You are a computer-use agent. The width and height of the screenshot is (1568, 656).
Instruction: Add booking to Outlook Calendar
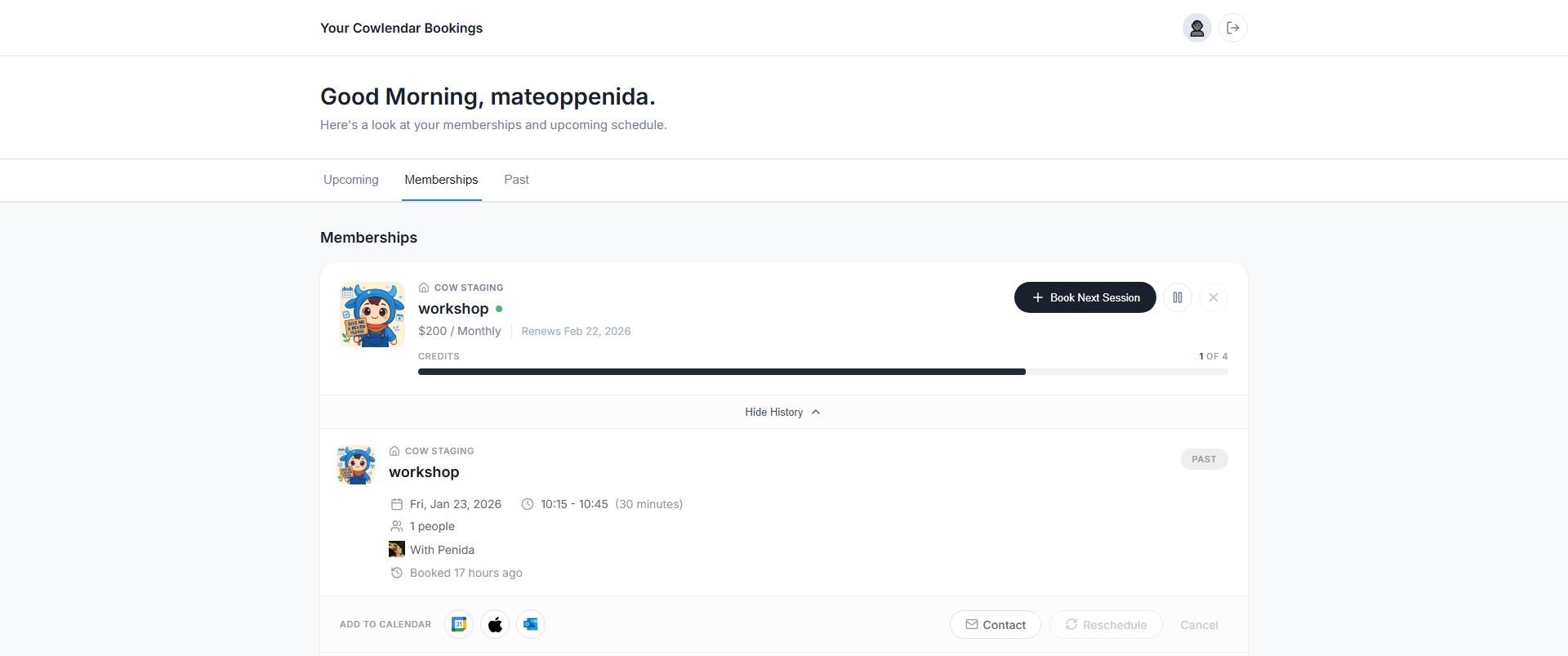point(531,624)
